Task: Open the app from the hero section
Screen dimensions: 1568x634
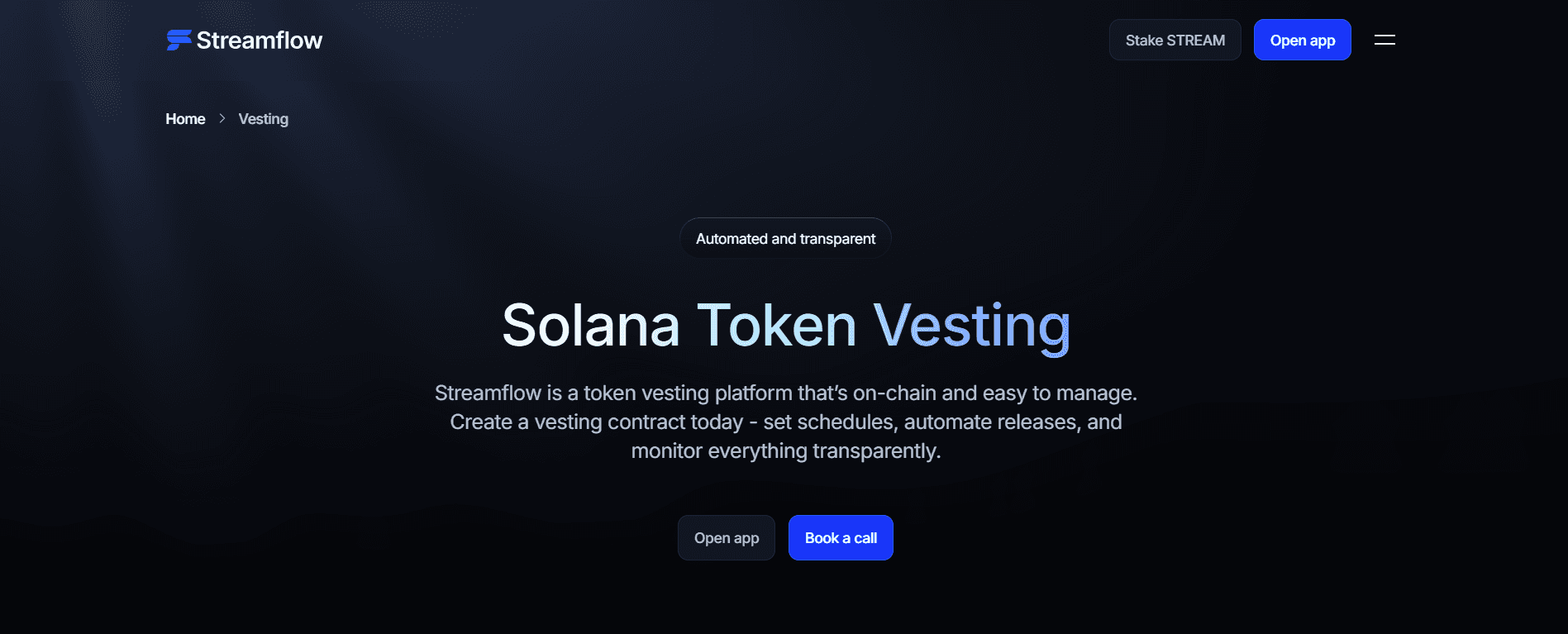Action: coord(726,537)
